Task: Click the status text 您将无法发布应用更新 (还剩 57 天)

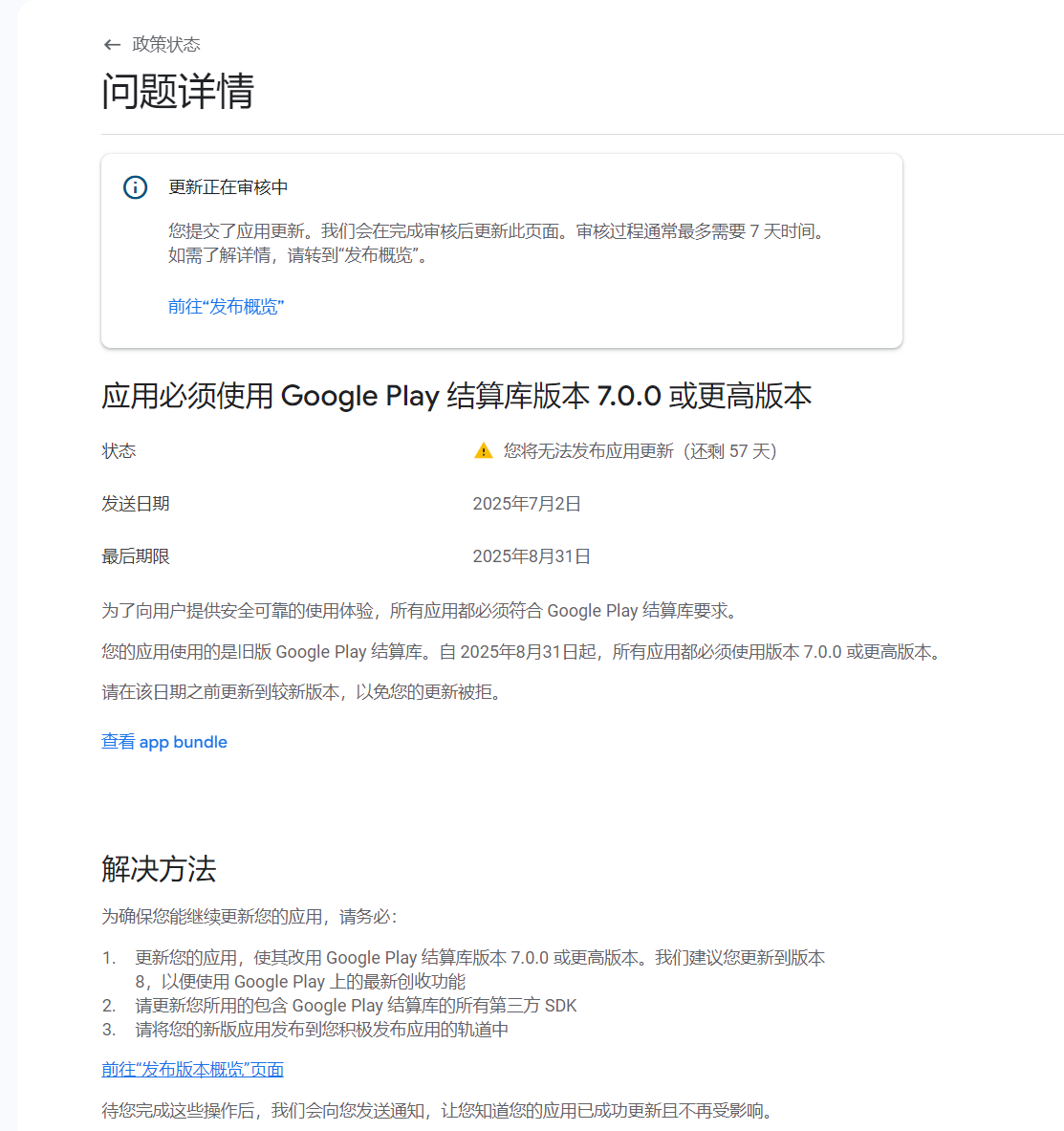Action: 640,451
